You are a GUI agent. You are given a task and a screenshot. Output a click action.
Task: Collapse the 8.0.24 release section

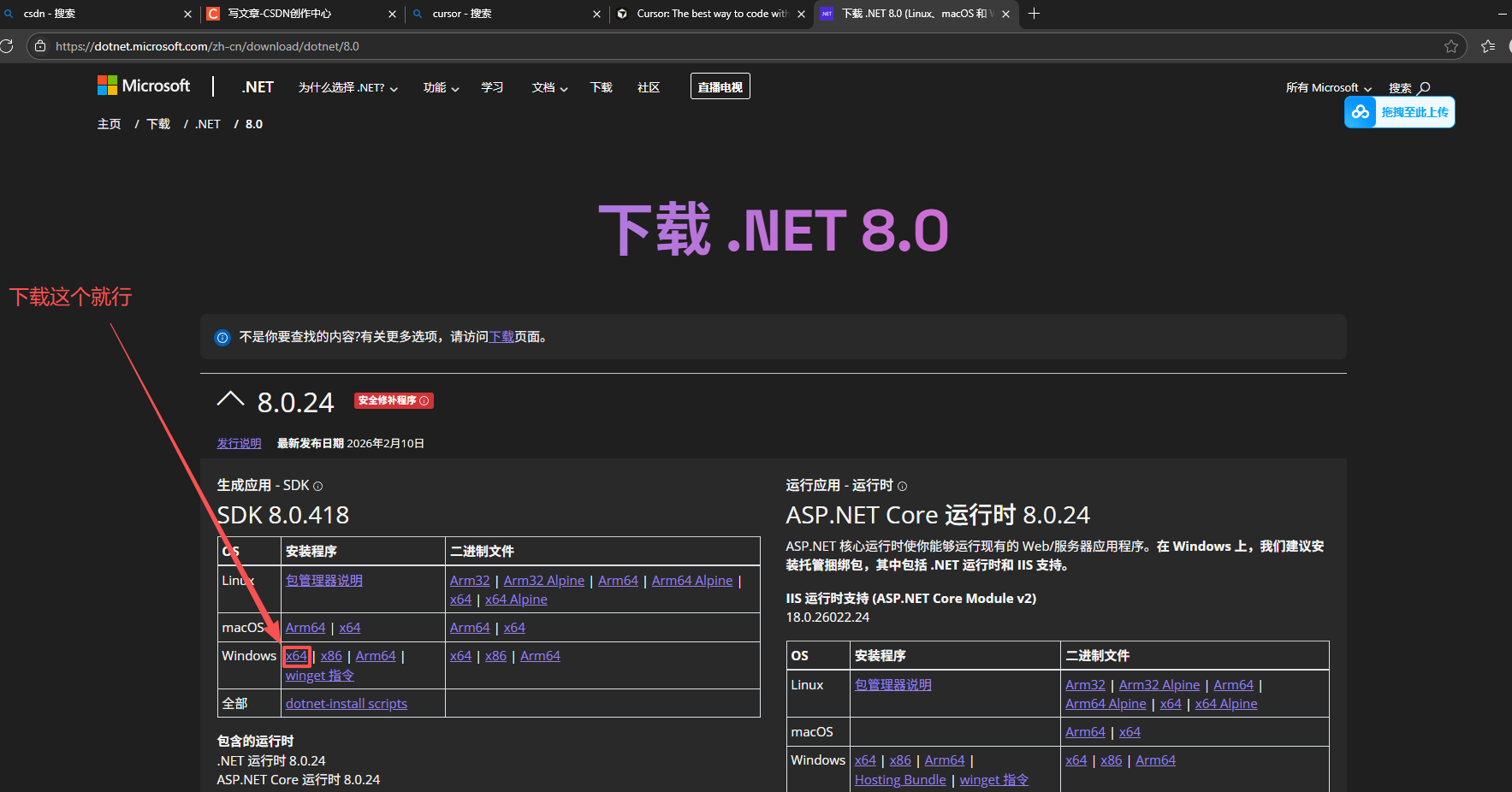click(230, 399)
